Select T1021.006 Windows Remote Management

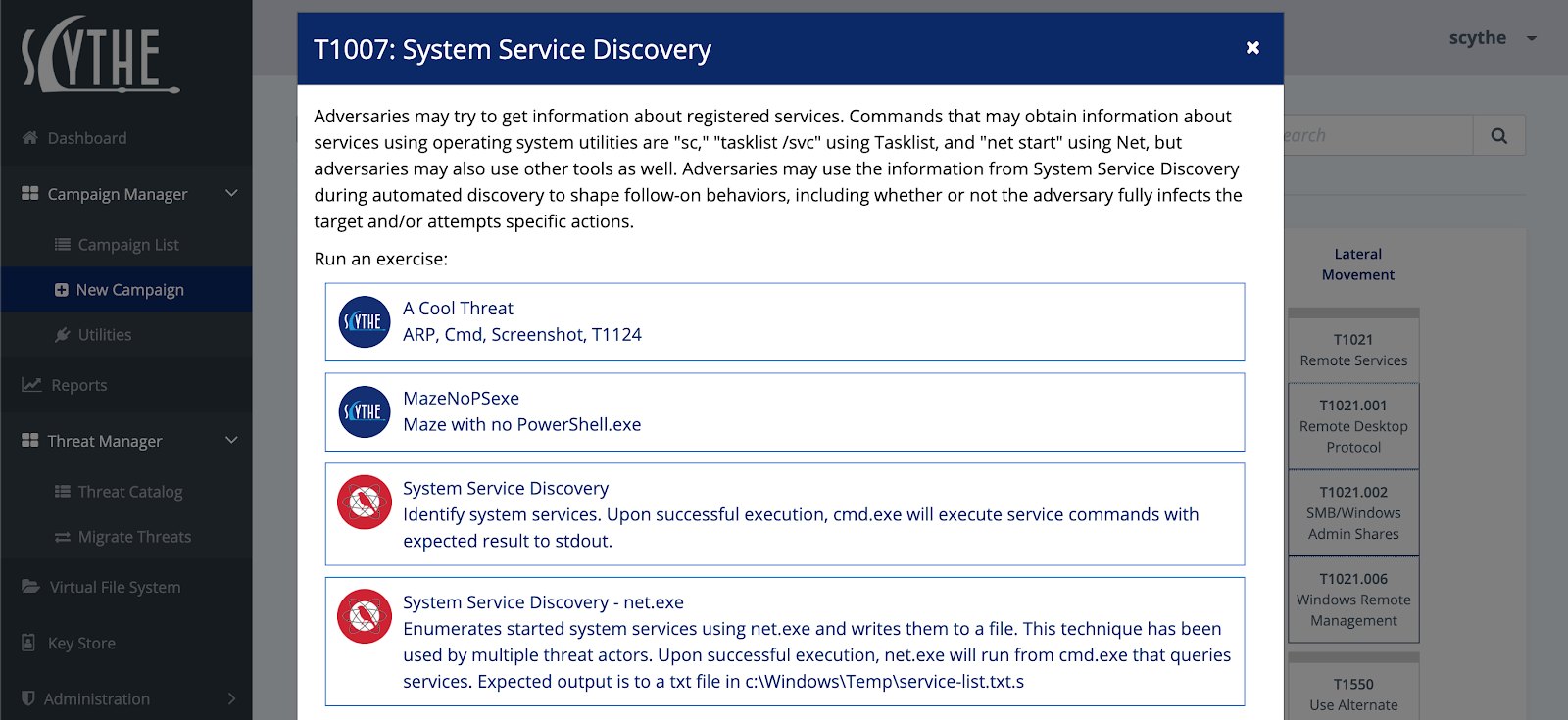coord(1353,600)
